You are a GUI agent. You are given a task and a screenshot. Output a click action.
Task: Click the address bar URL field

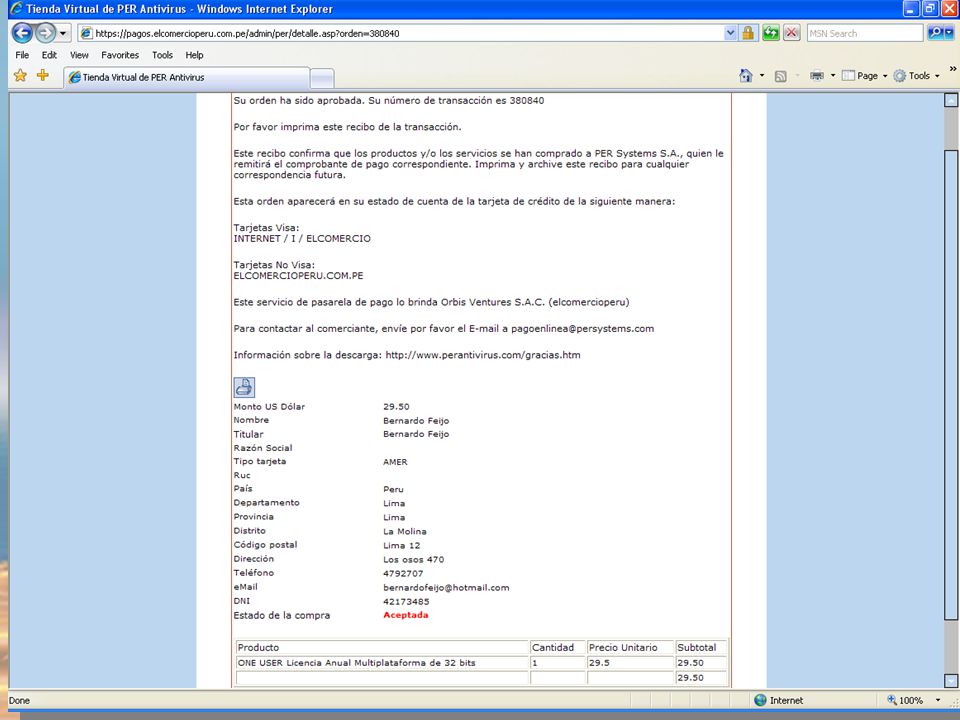click(x=401, y=33)
